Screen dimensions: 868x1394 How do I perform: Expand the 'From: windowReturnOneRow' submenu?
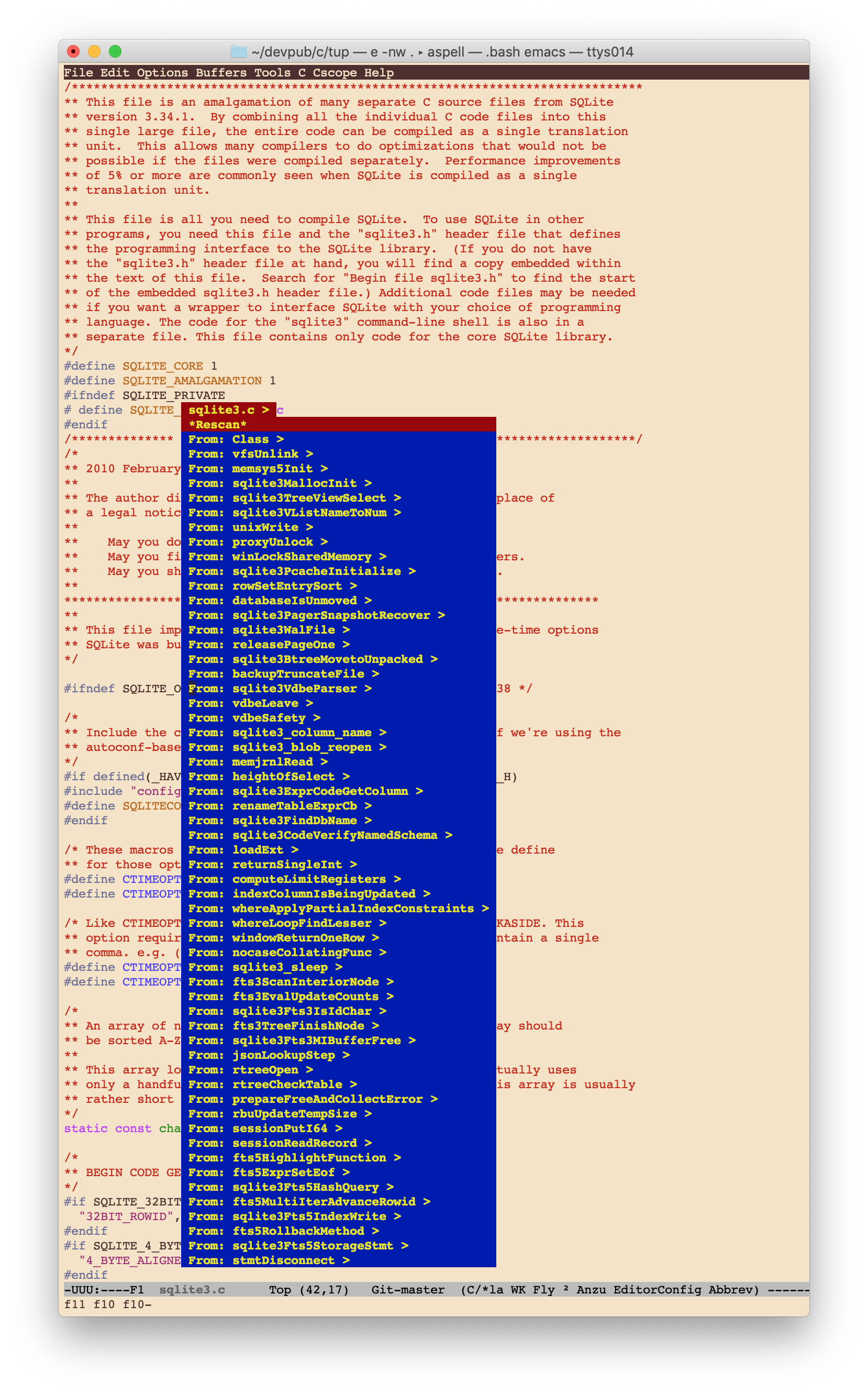[339, 937]
